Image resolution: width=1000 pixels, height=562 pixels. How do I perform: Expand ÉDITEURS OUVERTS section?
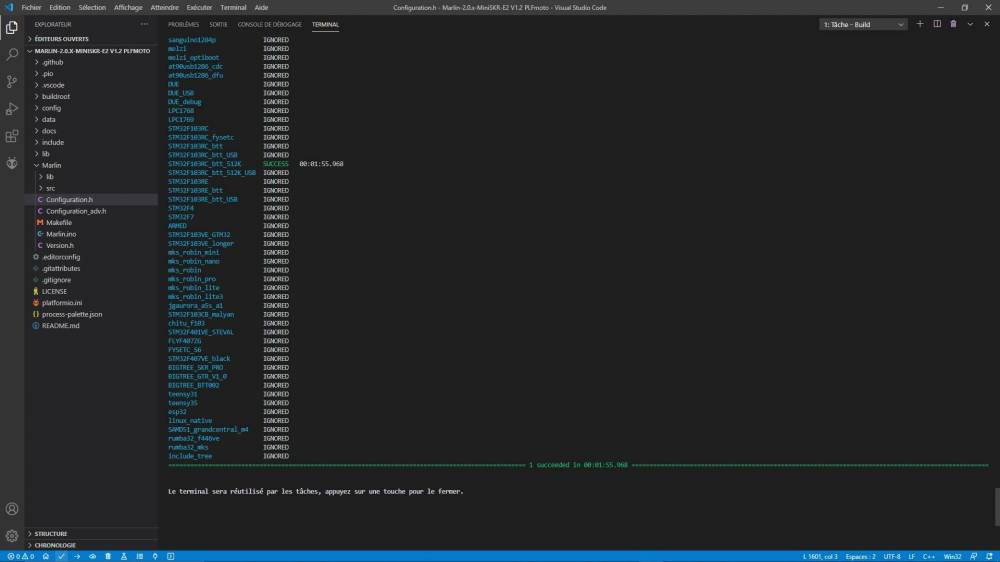(x=91, y=39)
